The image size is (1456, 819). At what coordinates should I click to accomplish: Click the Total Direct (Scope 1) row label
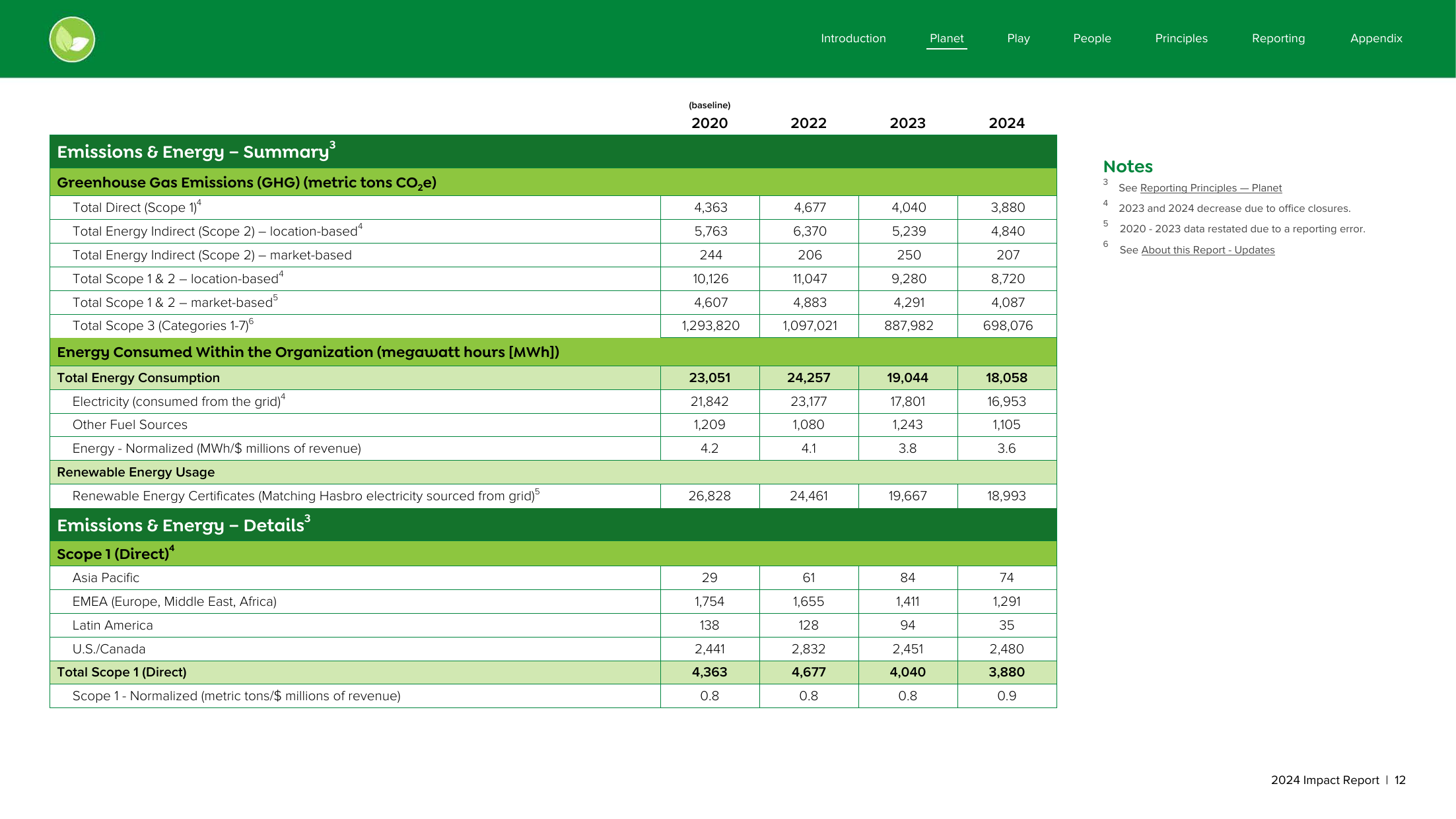click(137, 207)
